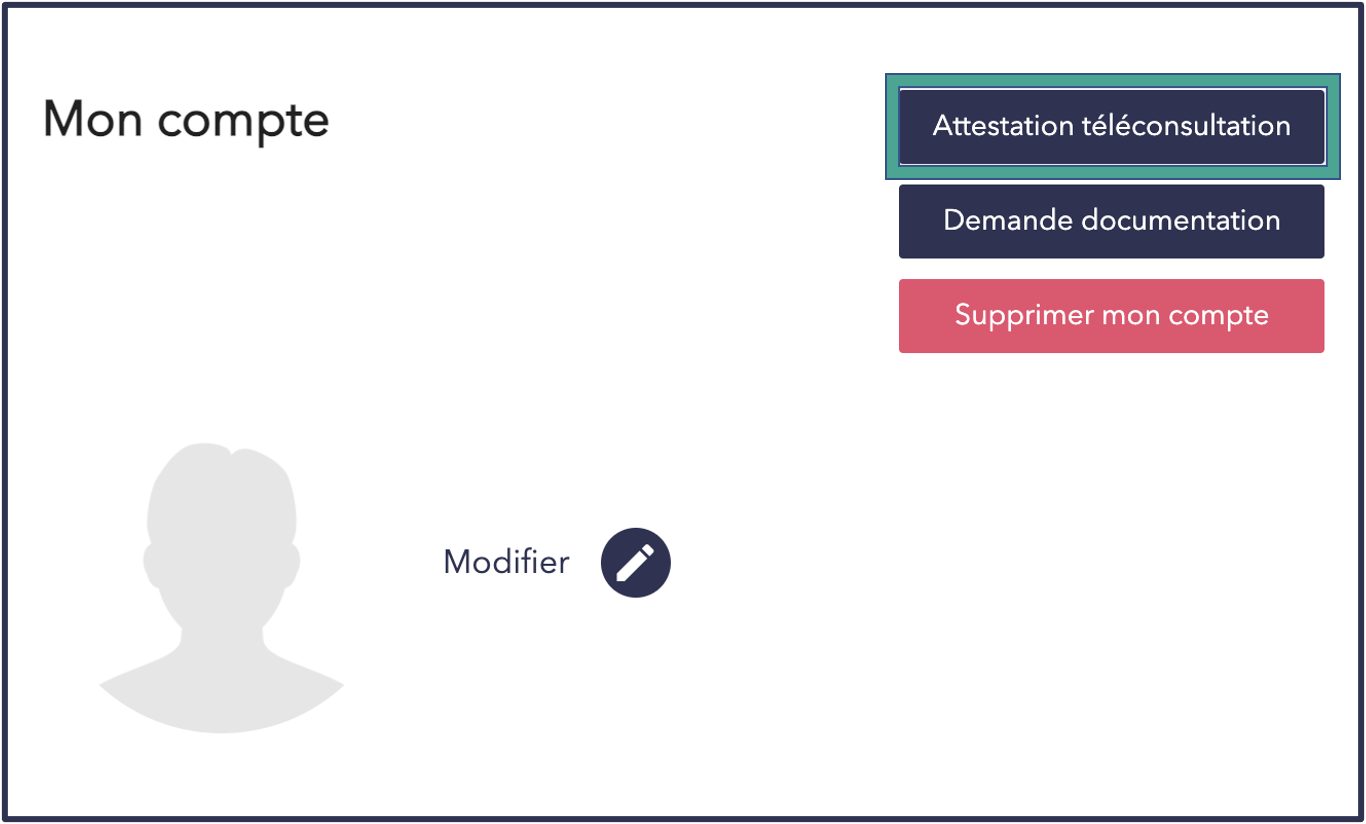Click the page title Mon compte
This screenshot has width=1366, height=824.
(186, 120)
